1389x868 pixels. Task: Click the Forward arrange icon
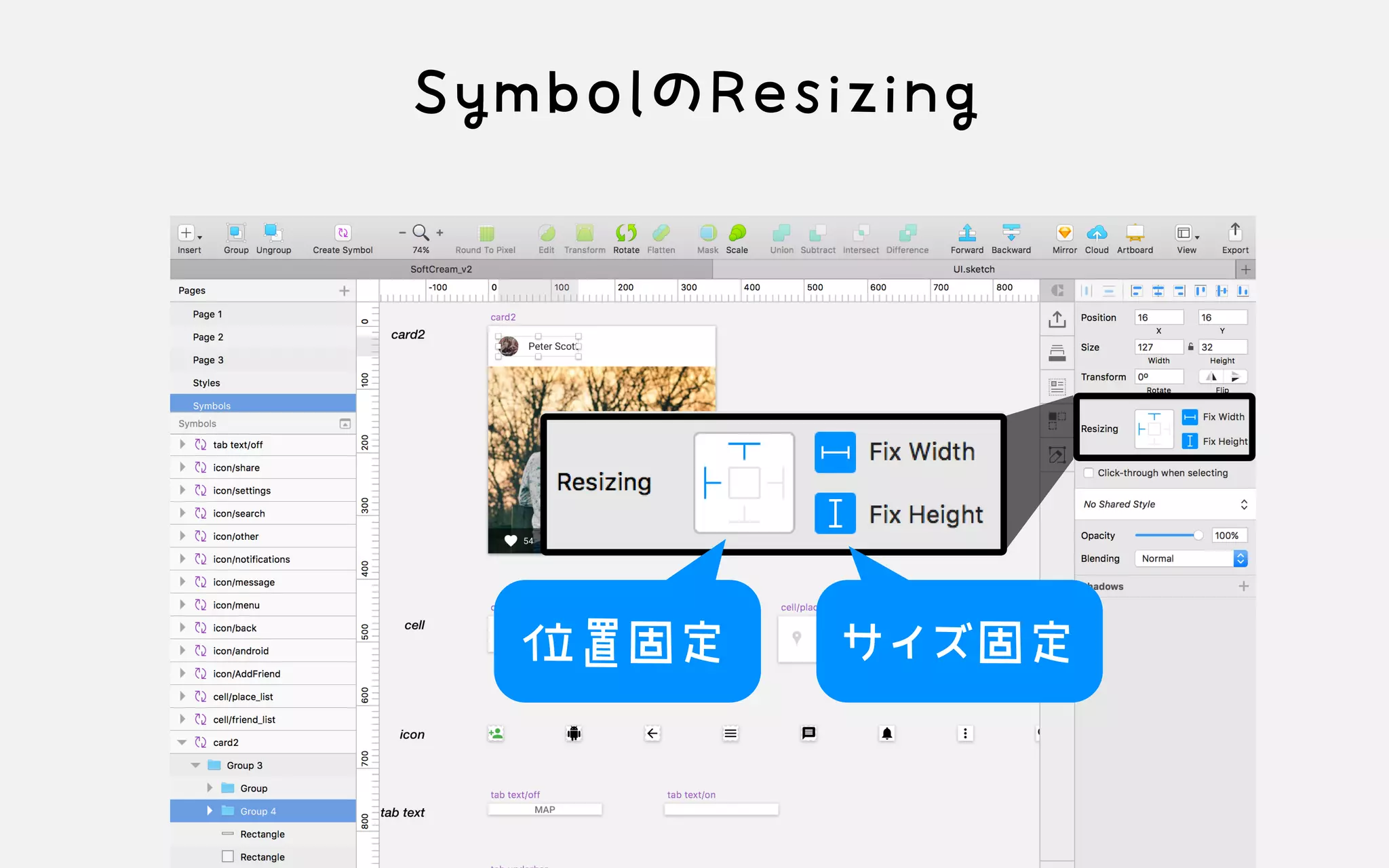coord(967,233)
